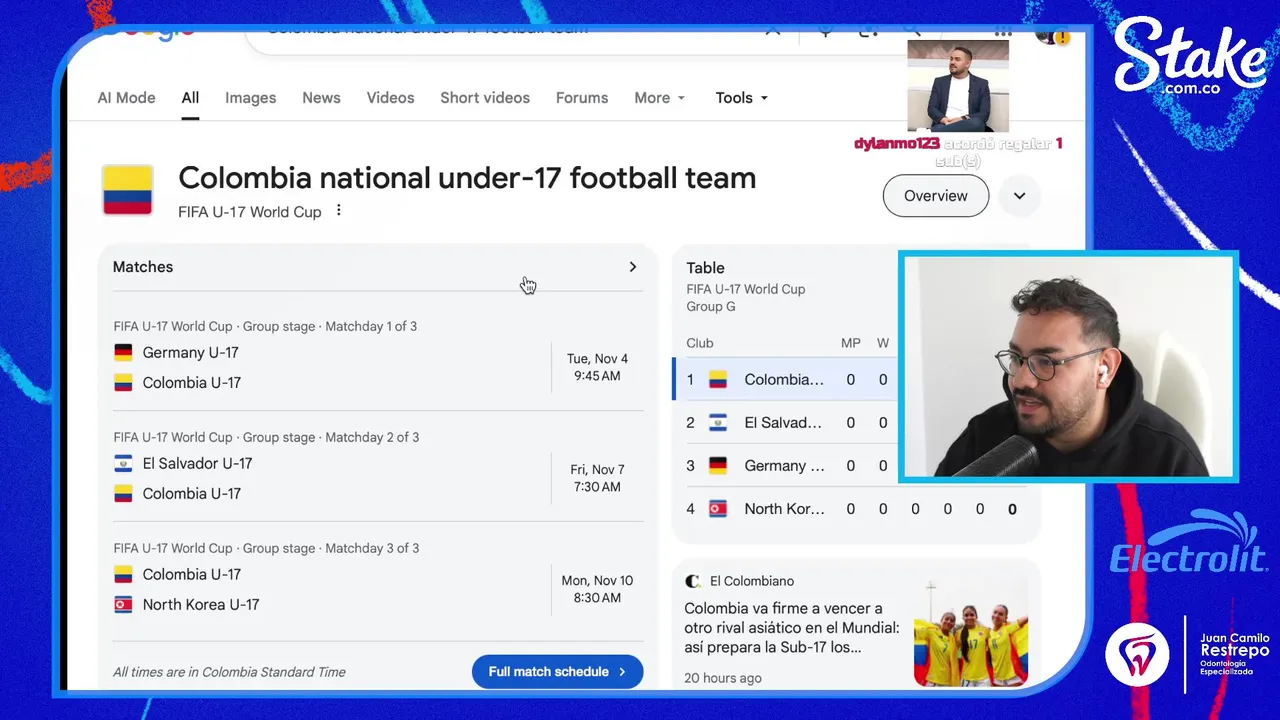Open the Videos tab
Screen dimensions: 1280x720
tap(390, 98)
